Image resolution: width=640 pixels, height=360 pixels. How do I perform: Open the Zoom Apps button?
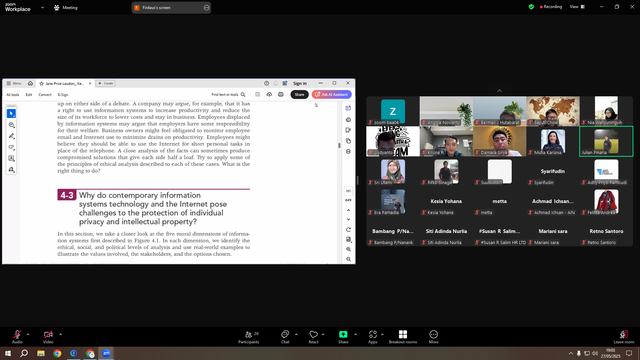pyautogui.click(x=373, y=337)
